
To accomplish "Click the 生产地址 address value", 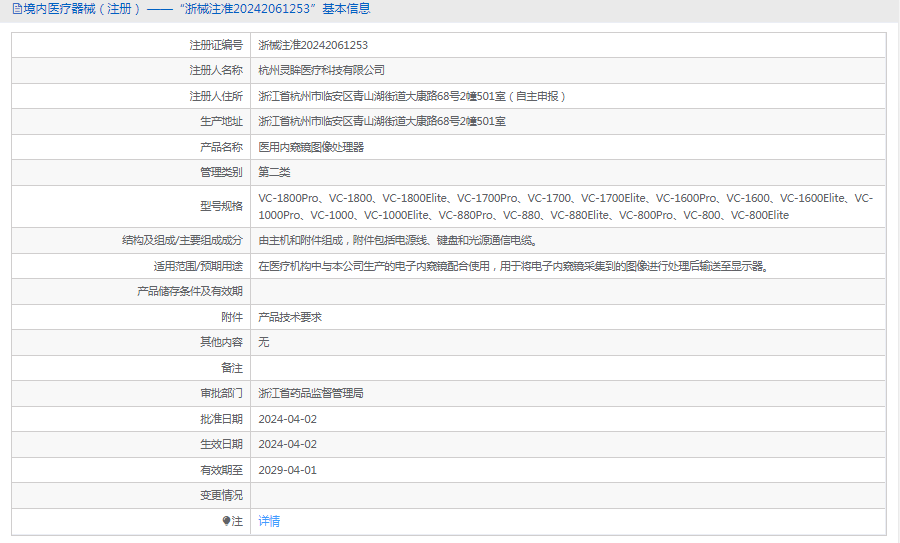I will pos(382,121).
